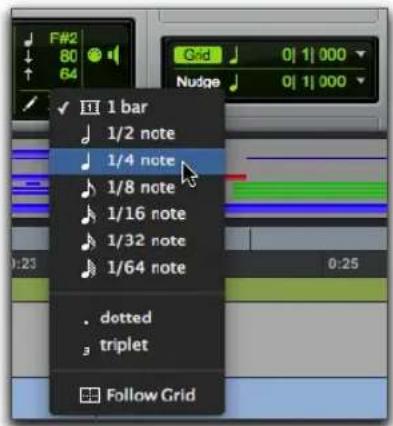Viewport: 393px width, 426px height.
Task: Select 1/32 note option
Action: point(137,241)
